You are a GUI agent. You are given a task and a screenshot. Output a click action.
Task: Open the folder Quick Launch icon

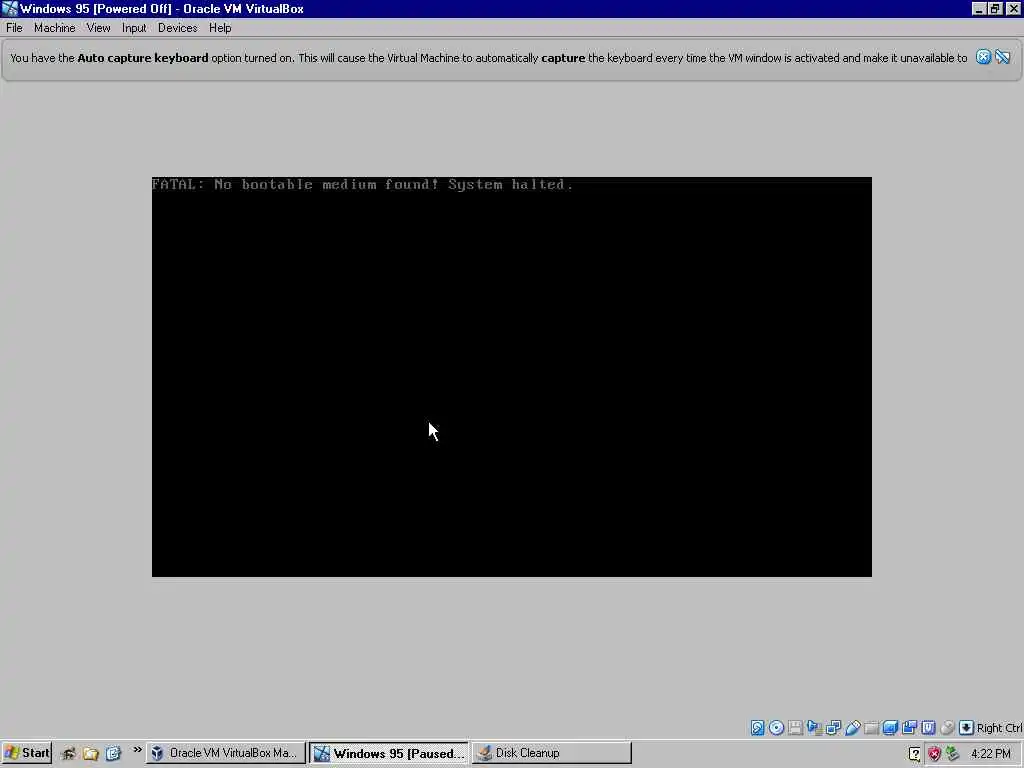pyautogui.click(x=91, y=753)
